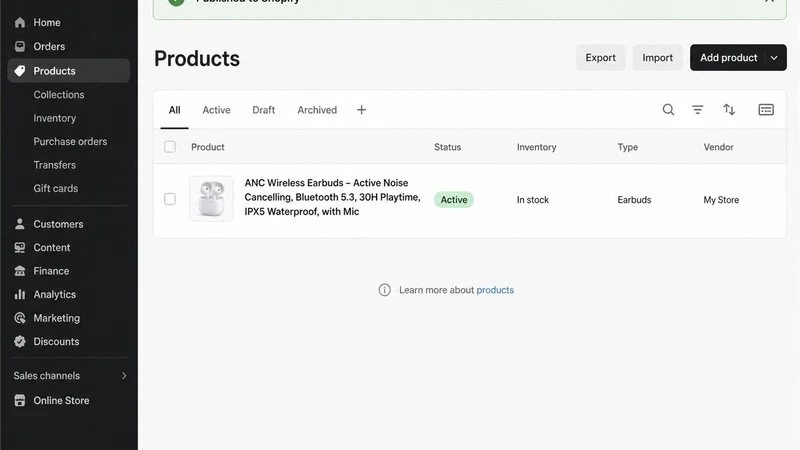Open product search with magnifier icon

coord(668,110)
